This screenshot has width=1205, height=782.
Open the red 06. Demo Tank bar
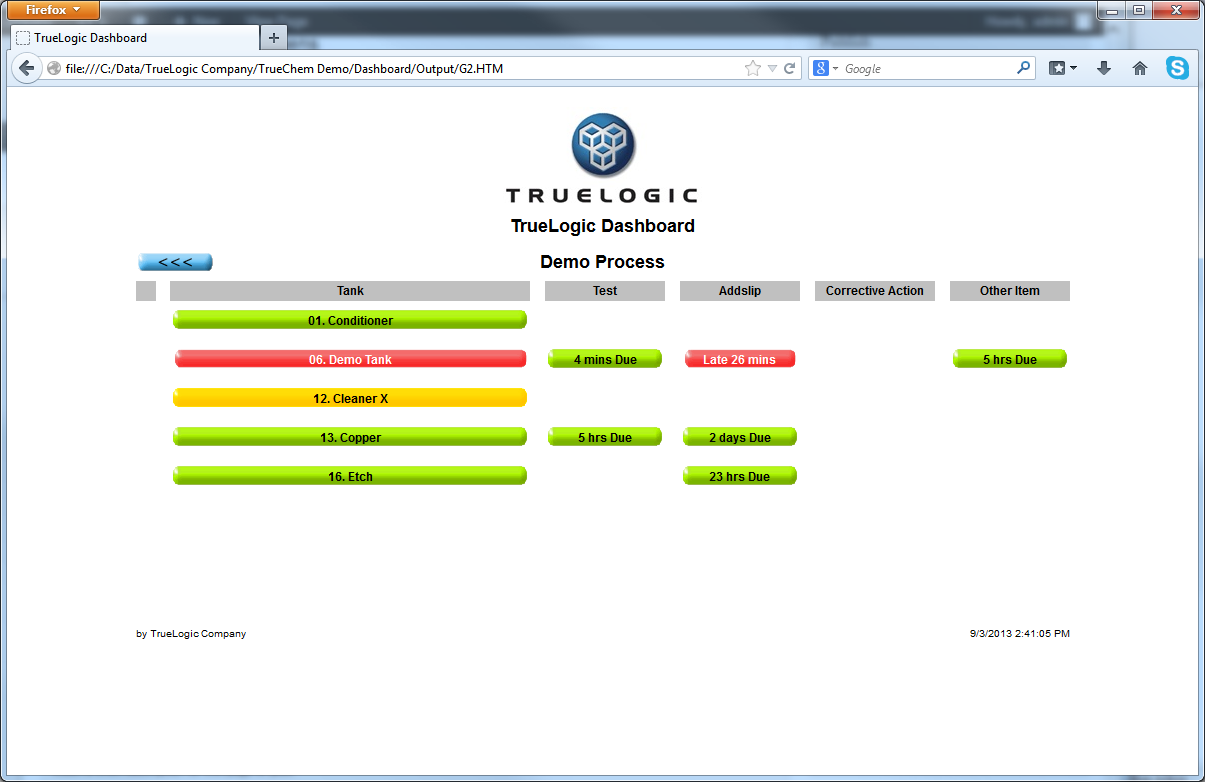(x=350, y=359)
